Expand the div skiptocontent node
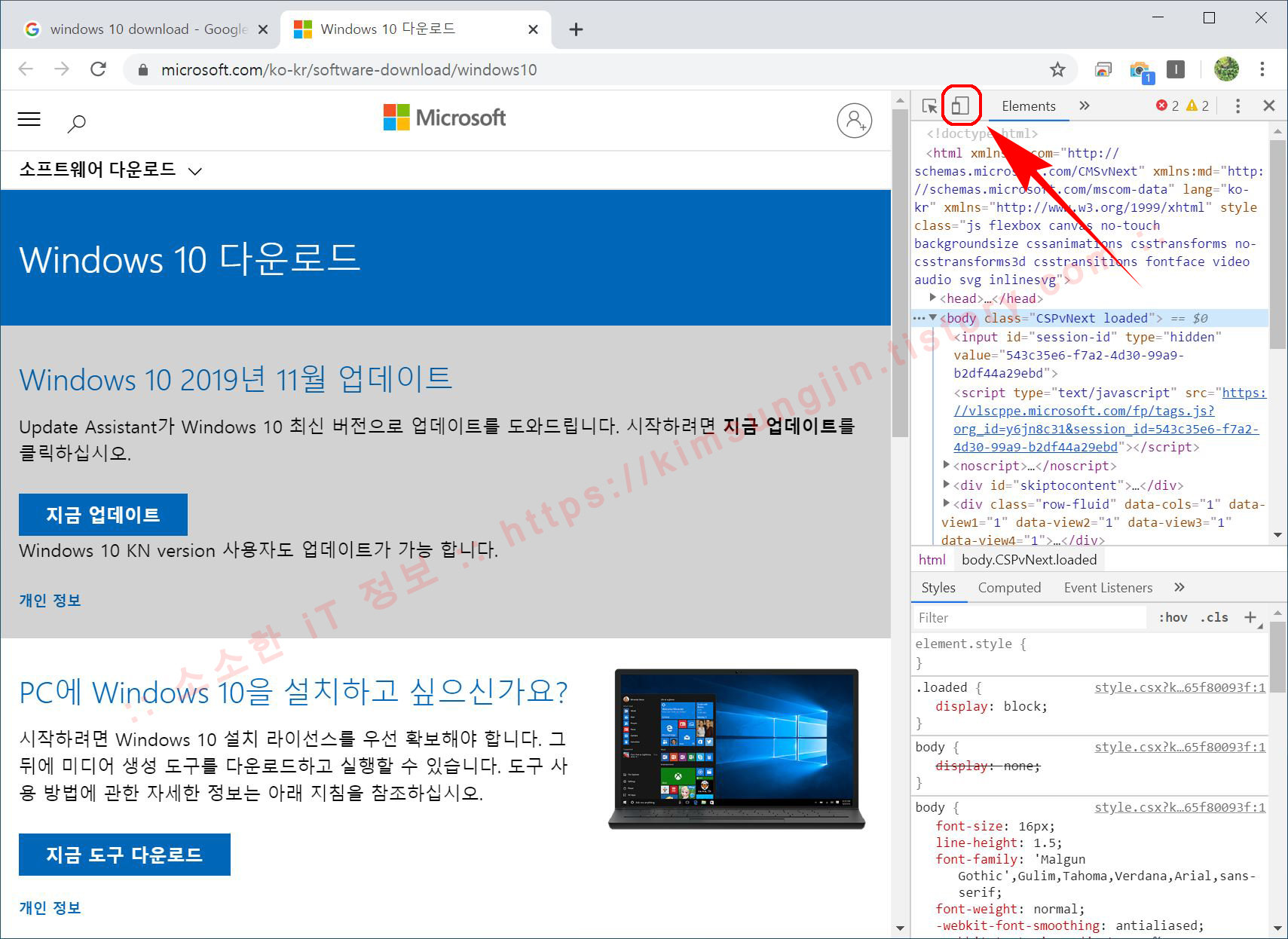The image size is (1288, 939). [947, 485]
